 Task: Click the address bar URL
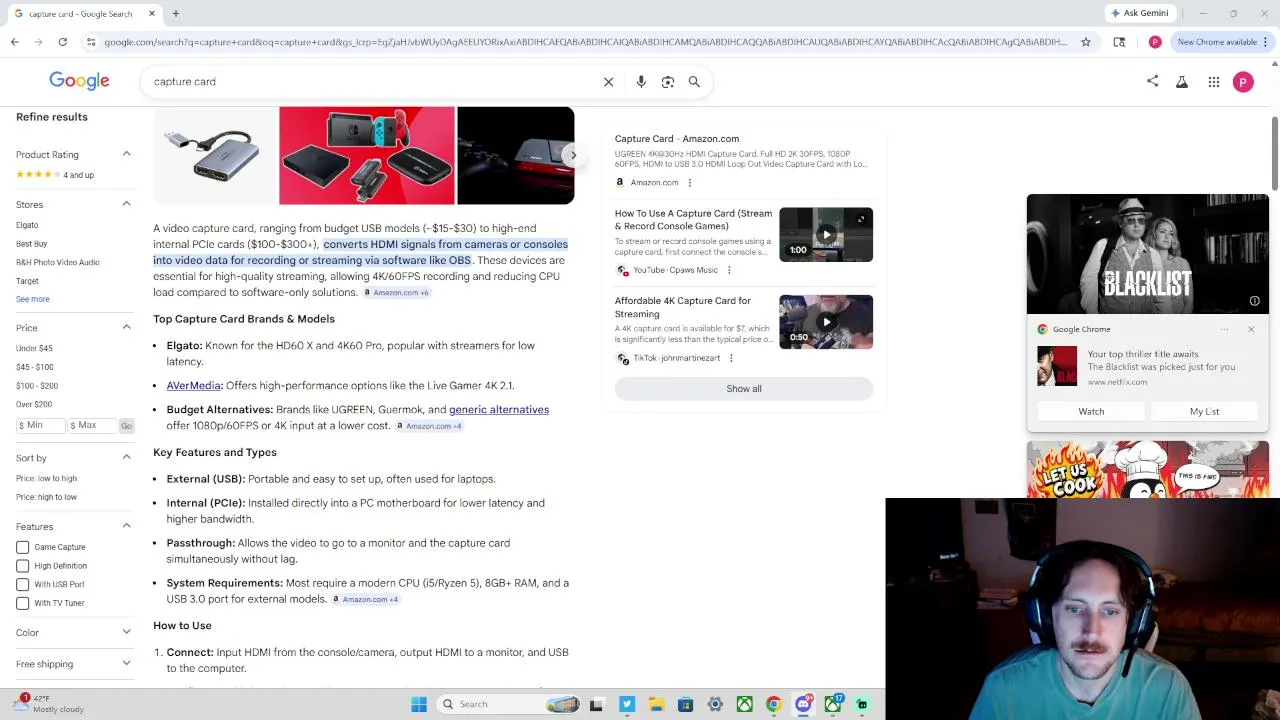585,42
